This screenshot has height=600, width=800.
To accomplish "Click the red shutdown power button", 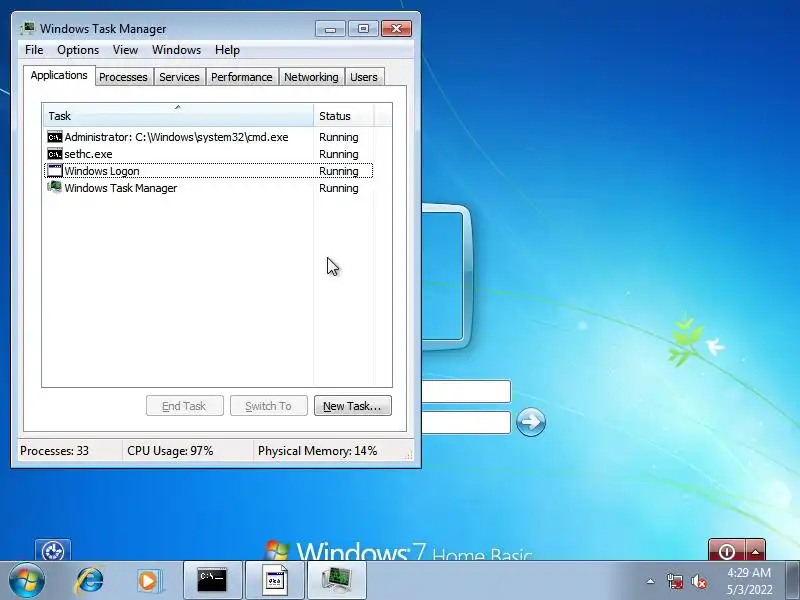I will click(727, 550).
